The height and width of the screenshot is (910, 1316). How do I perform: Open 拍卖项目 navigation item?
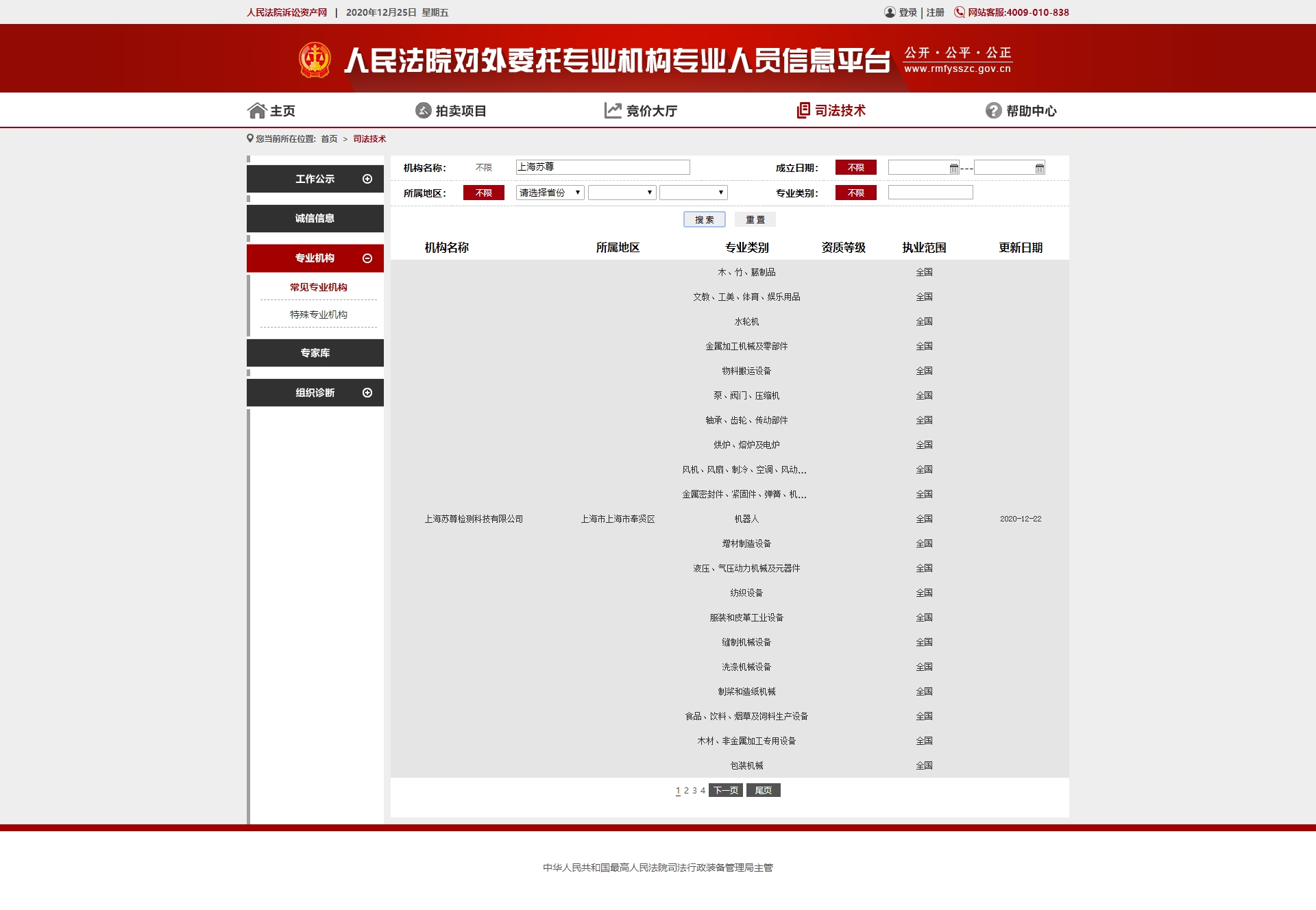tap(451, 110)
